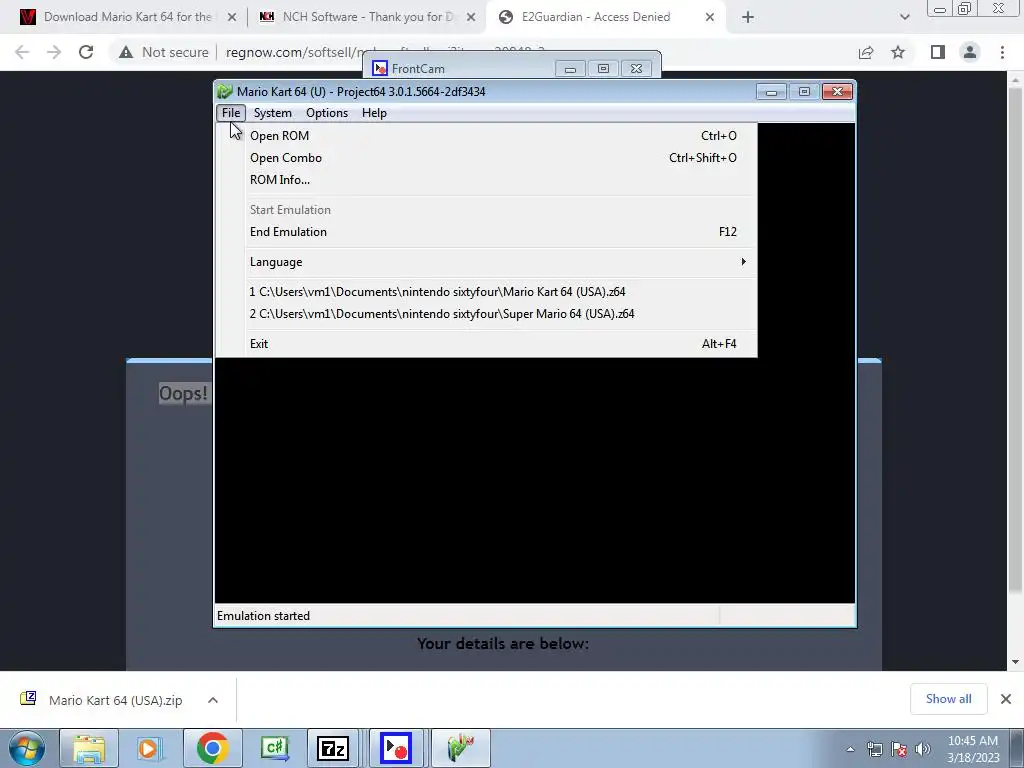Close the NCH Software tab
The width and height of the screenshot is (1024, 768).
tap(471, 18)
